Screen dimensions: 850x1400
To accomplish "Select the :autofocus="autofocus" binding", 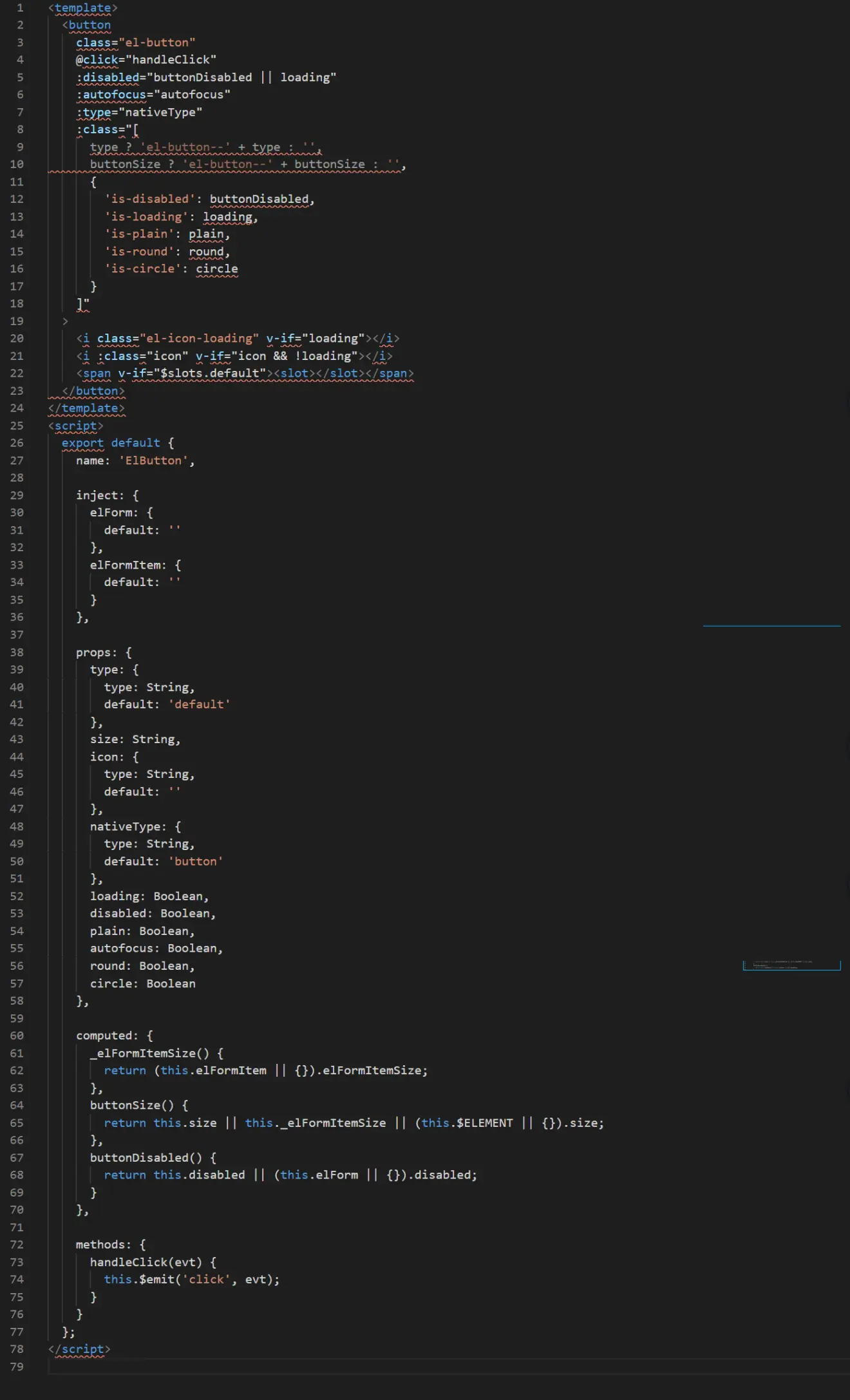I will (153, 95).
